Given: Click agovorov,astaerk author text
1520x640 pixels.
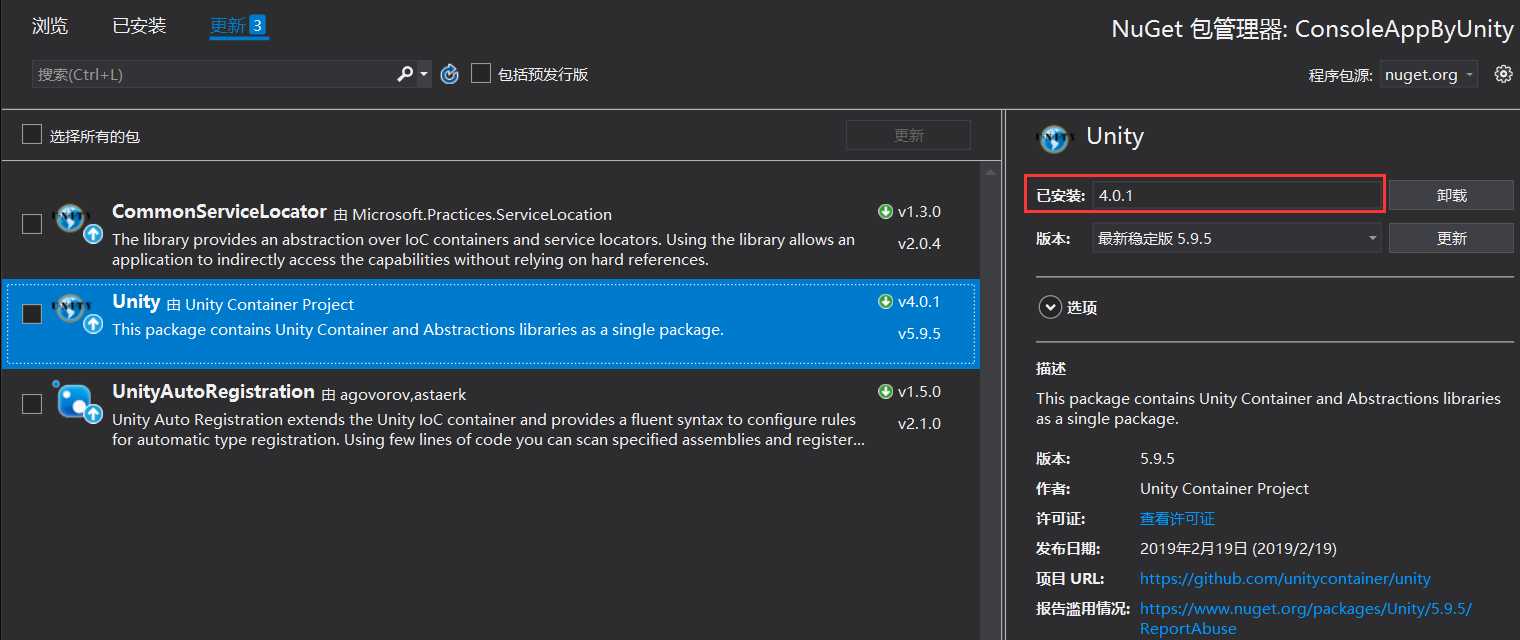Looking at the screenshot, I should tap(403, 394).
